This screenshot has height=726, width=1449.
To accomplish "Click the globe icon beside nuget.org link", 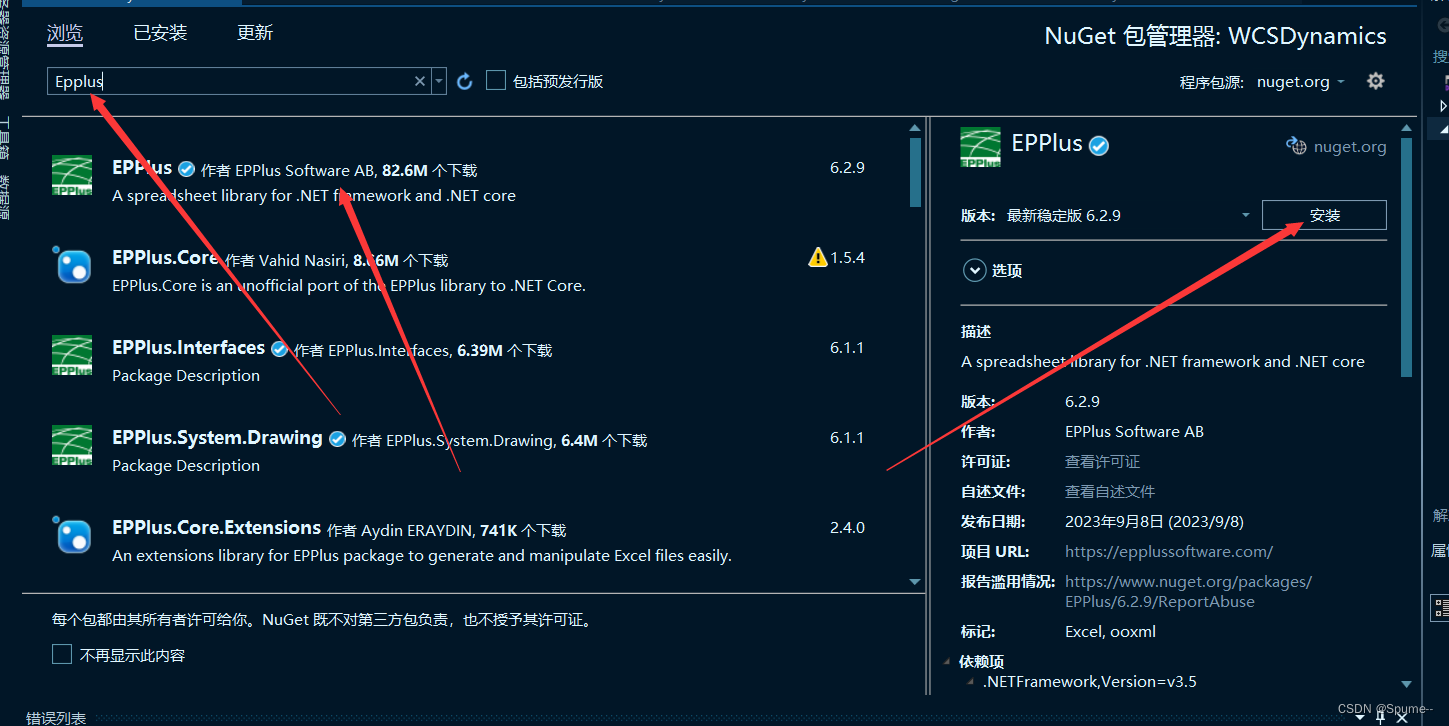I will point(1296,146).
